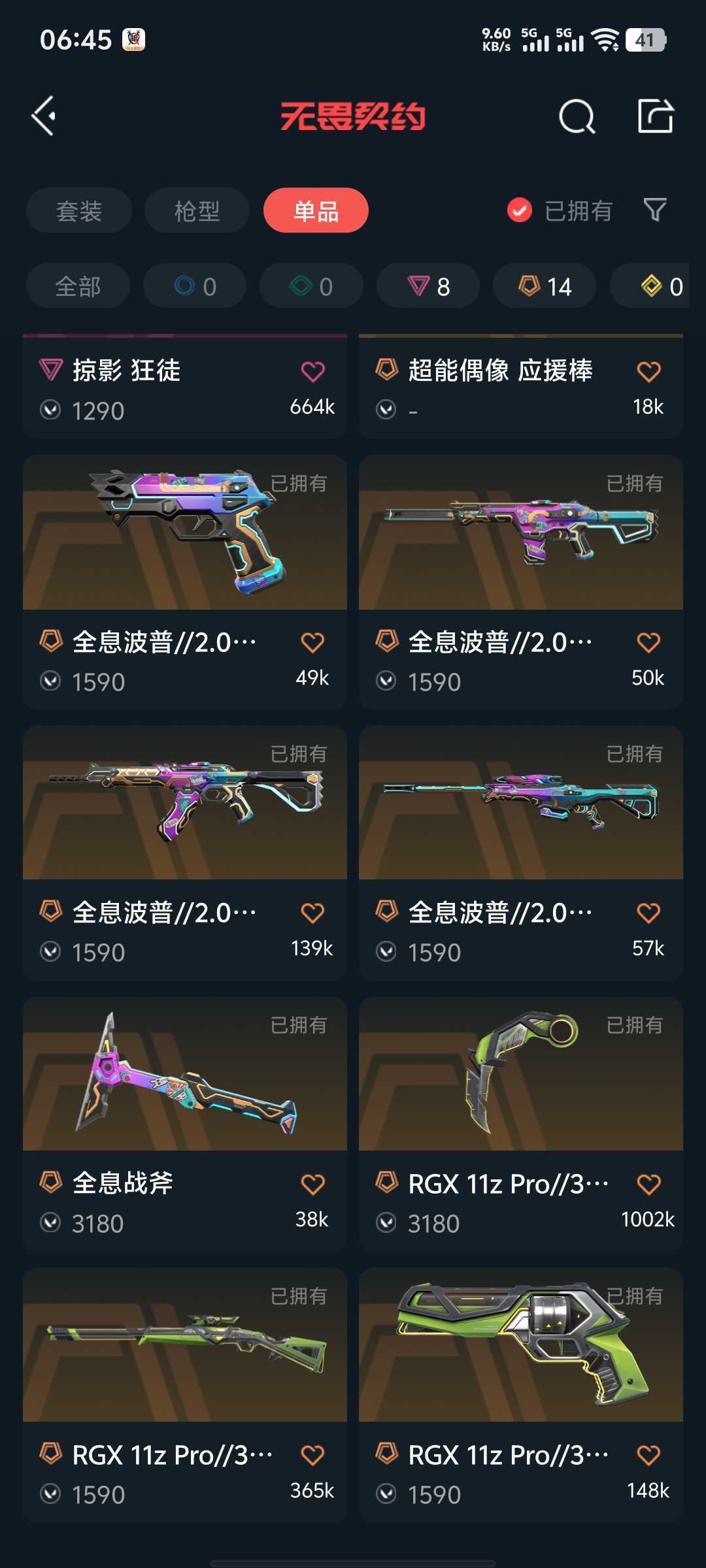Open the search magnifier icon
The width and height of the screenshot is (706, 1568).
pyautogui.click(x=577, y=117)
